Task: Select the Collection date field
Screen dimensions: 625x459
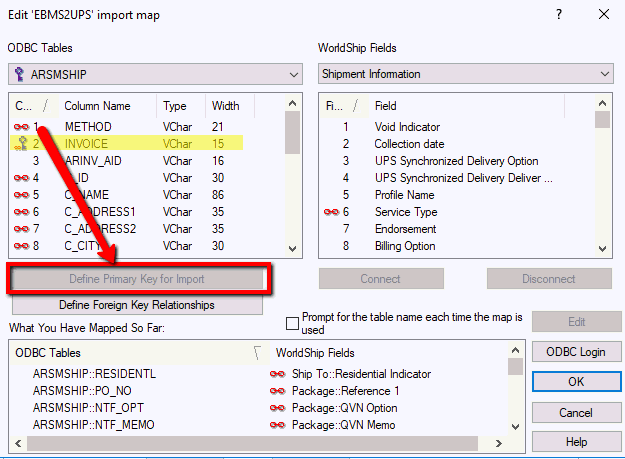Action: pos(410,144)
